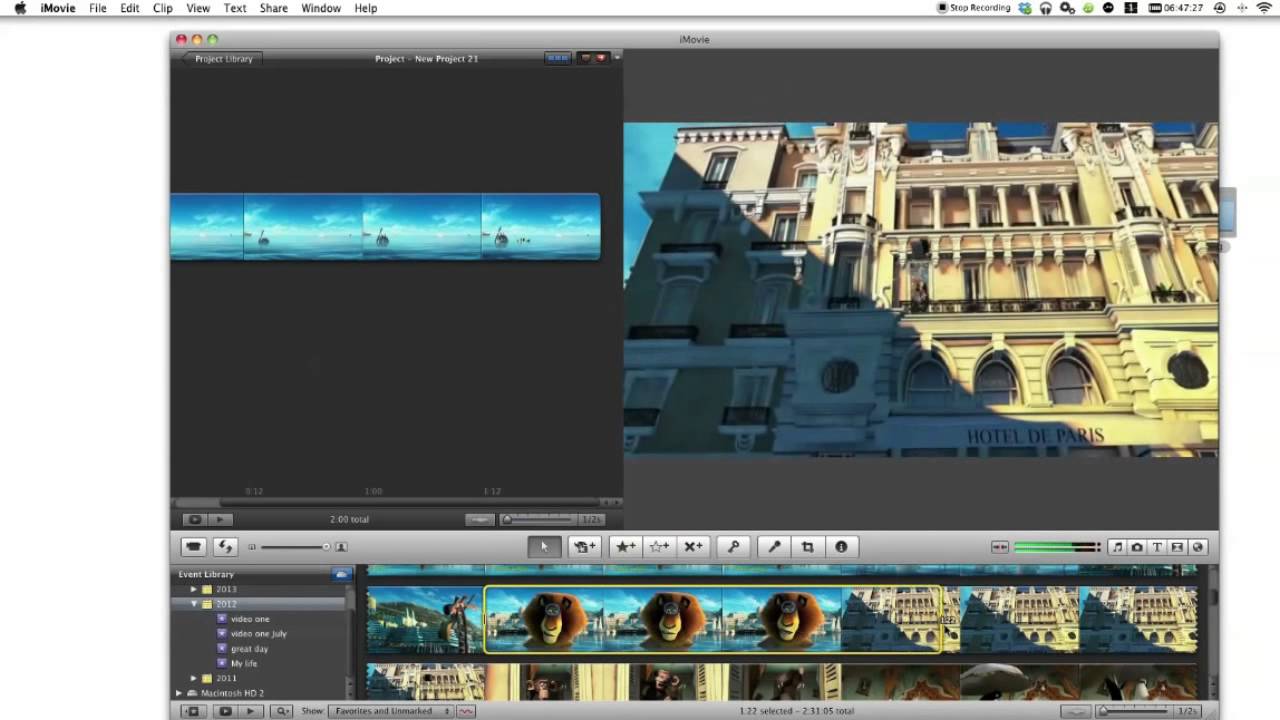Expand the 2011 events folder

(194, 678)
